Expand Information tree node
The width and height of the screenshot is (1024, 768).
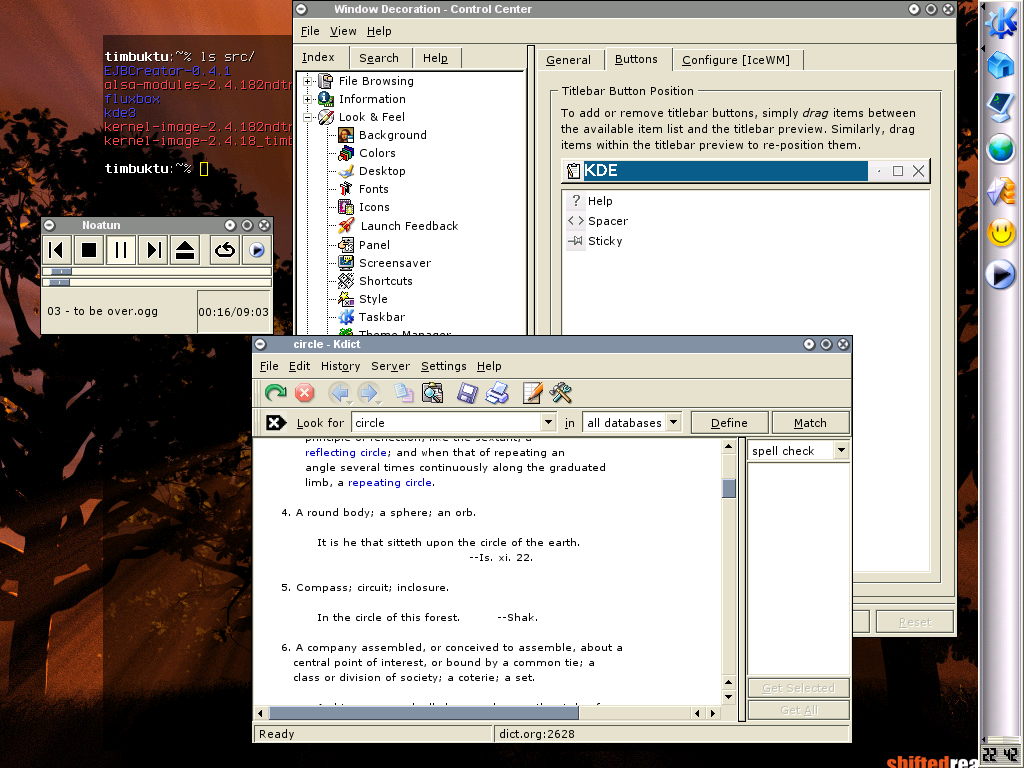308,99
